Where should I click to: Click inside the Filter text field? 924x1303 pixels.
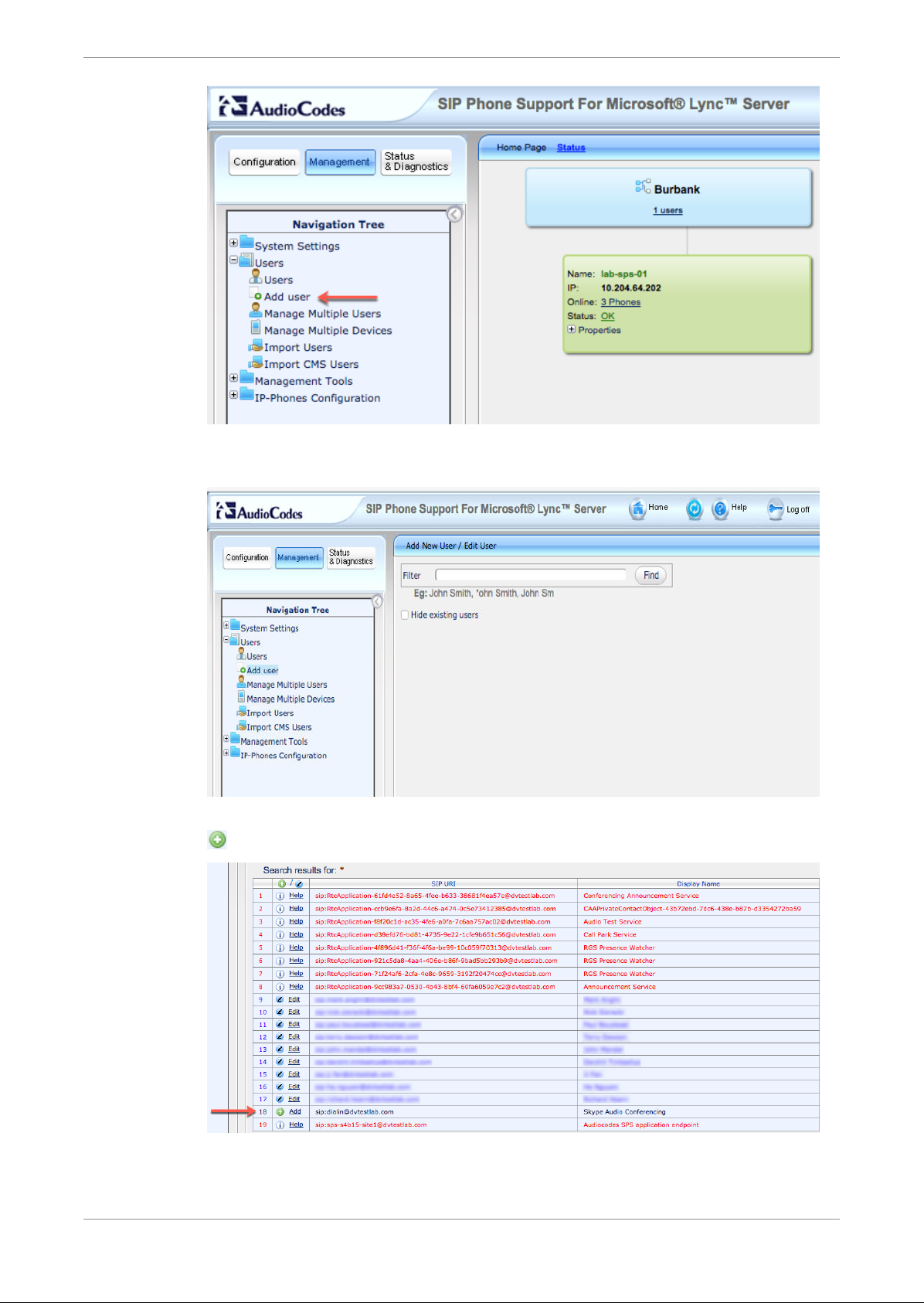click(x=531, y=575)
